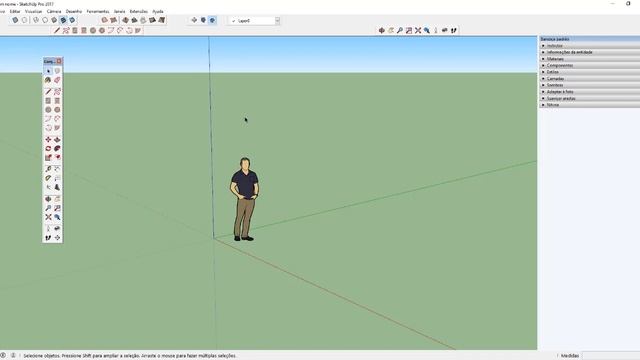This screenshot has height=360, width=640.
Task: Select Section Plane in the floating toolset
Action: [x=57, y=238]
